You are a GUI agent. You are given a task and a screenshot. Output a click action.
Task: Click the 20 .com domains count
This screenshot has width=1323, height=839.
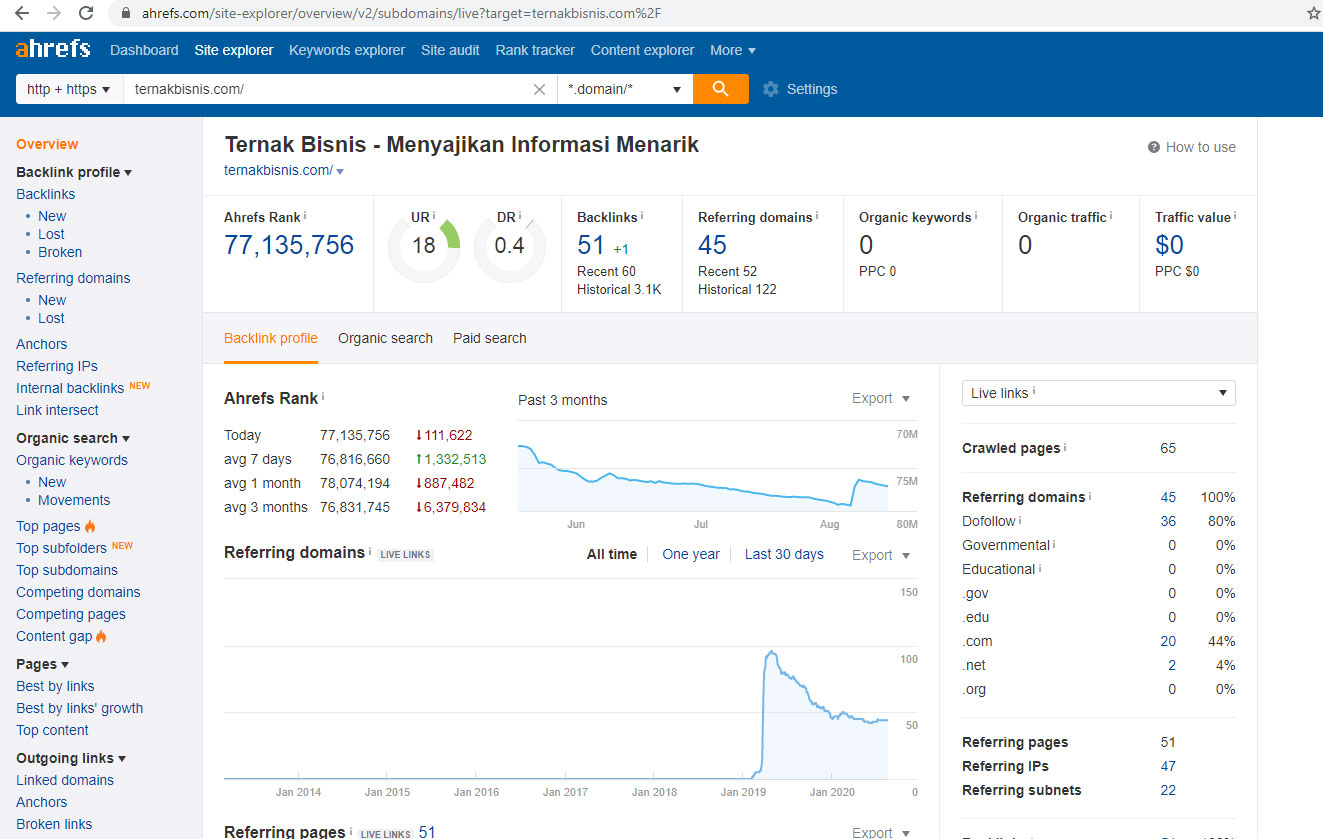[1168, 641]
